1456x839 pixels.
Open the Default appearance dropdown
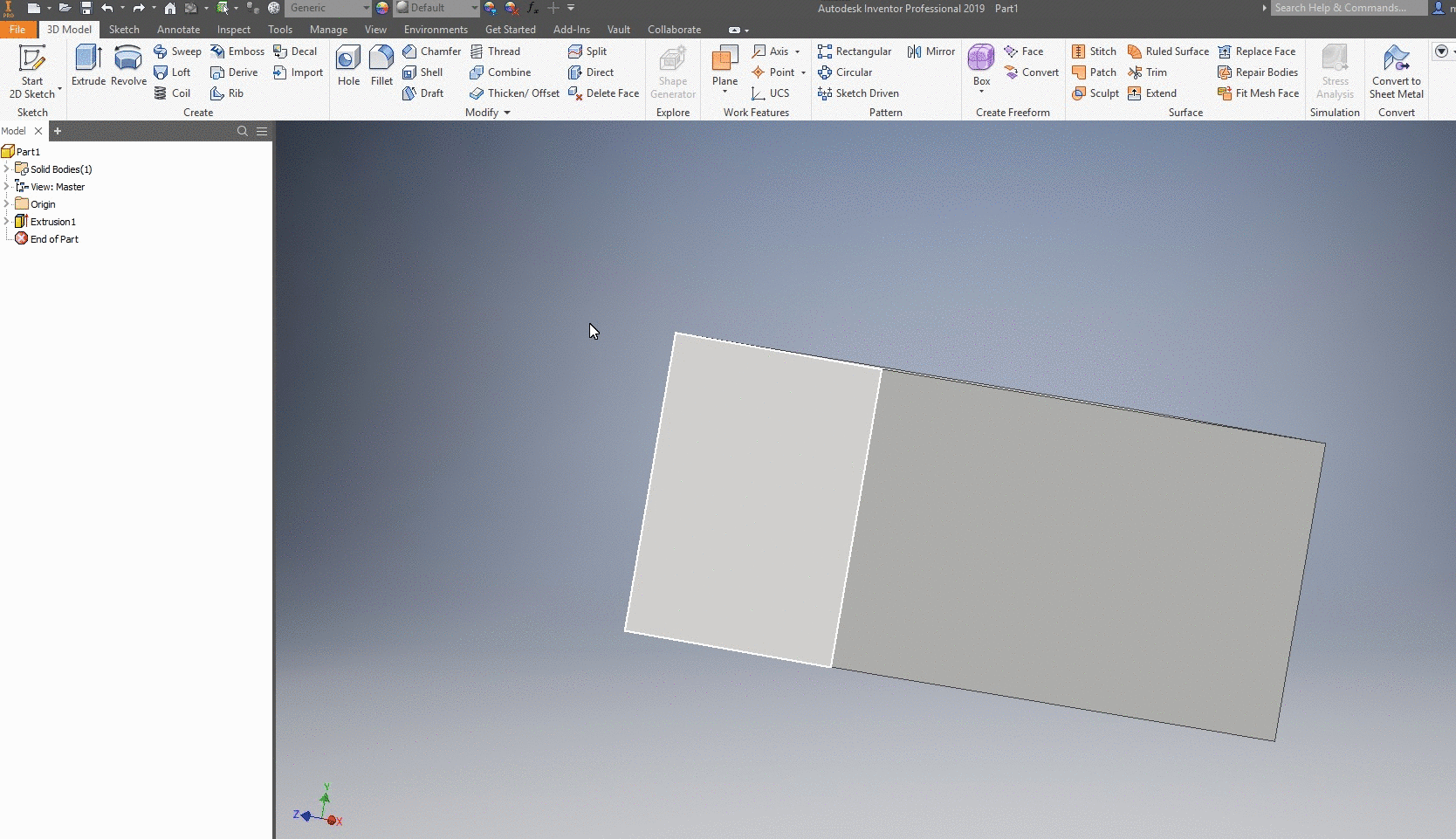tap(474, 8)
